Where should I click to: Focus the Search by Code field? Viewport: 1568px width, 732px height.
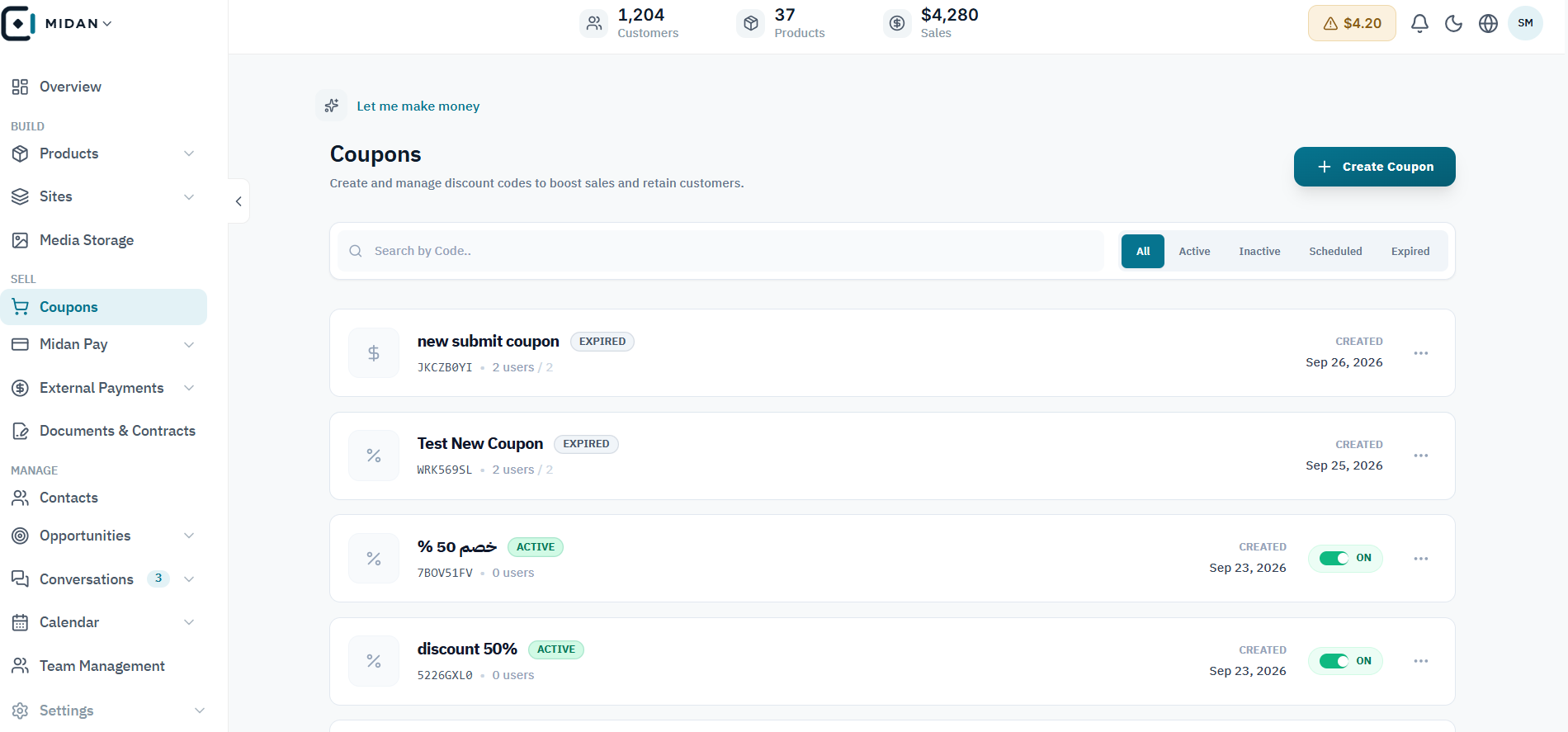point(720,251)
